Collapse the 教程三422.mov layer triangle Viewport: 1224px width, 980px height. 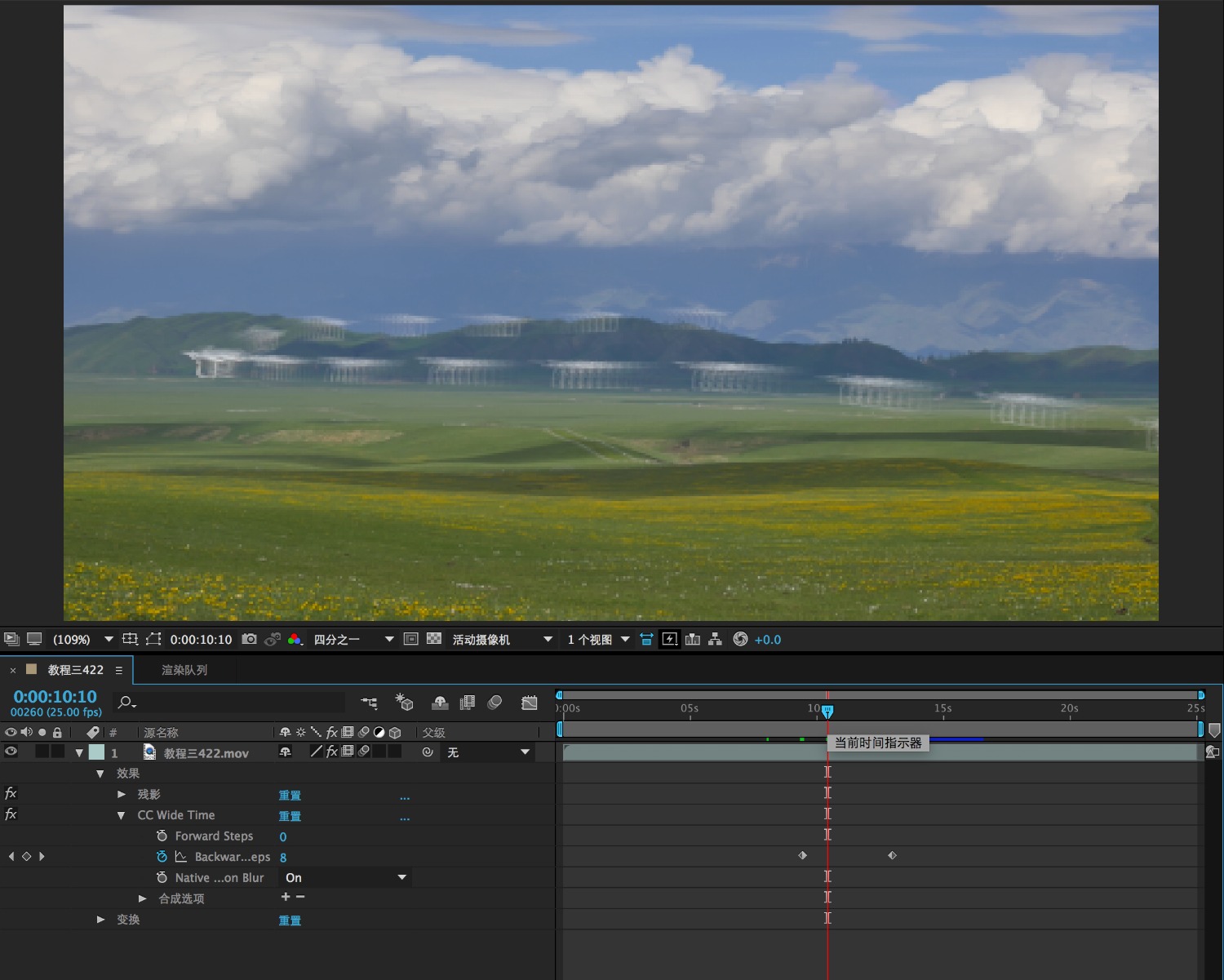click(79, 753)
